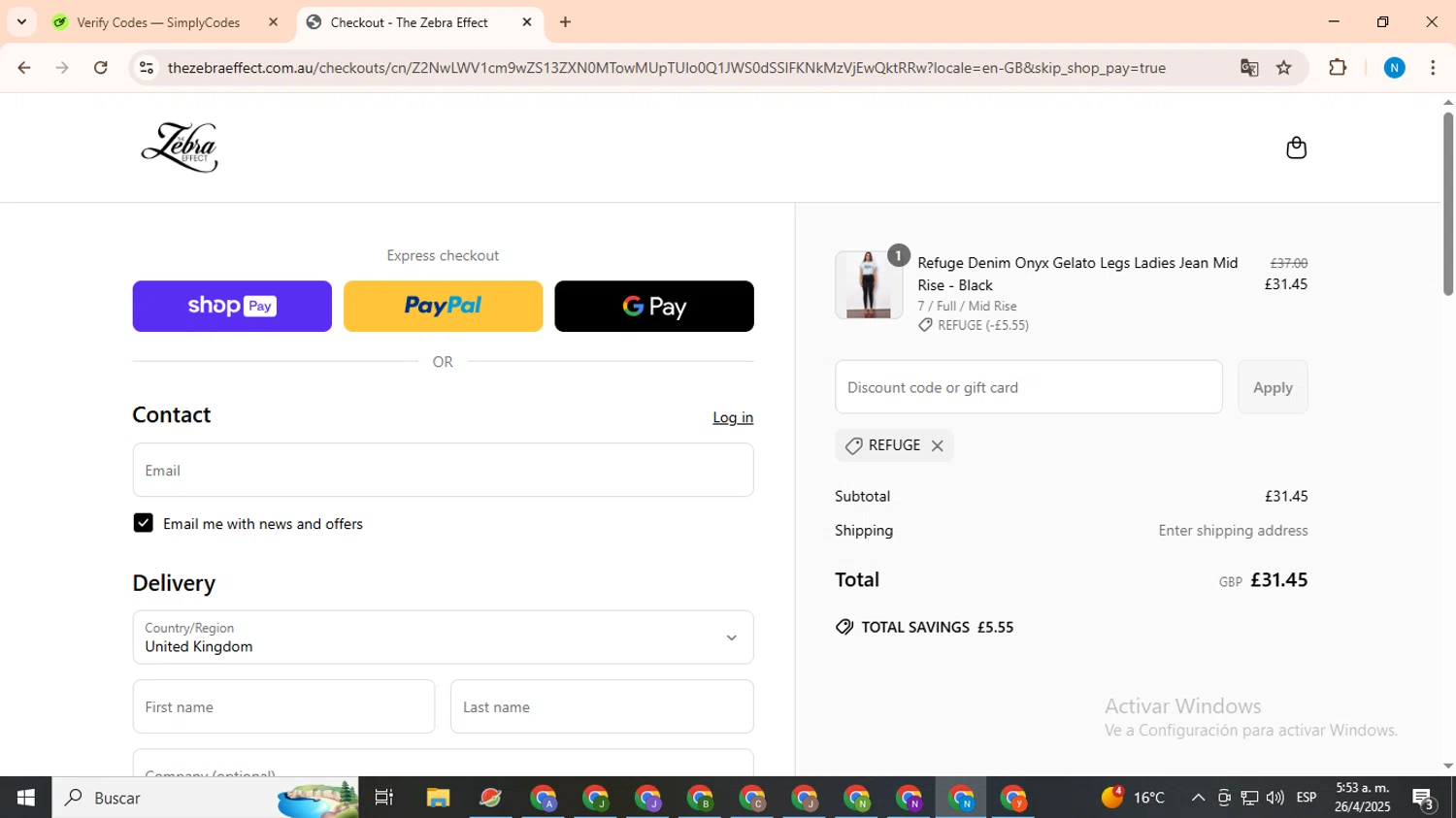Viewport: 1456px width, 818px height.
Task: Apply the discount code
Action: 1273,387
